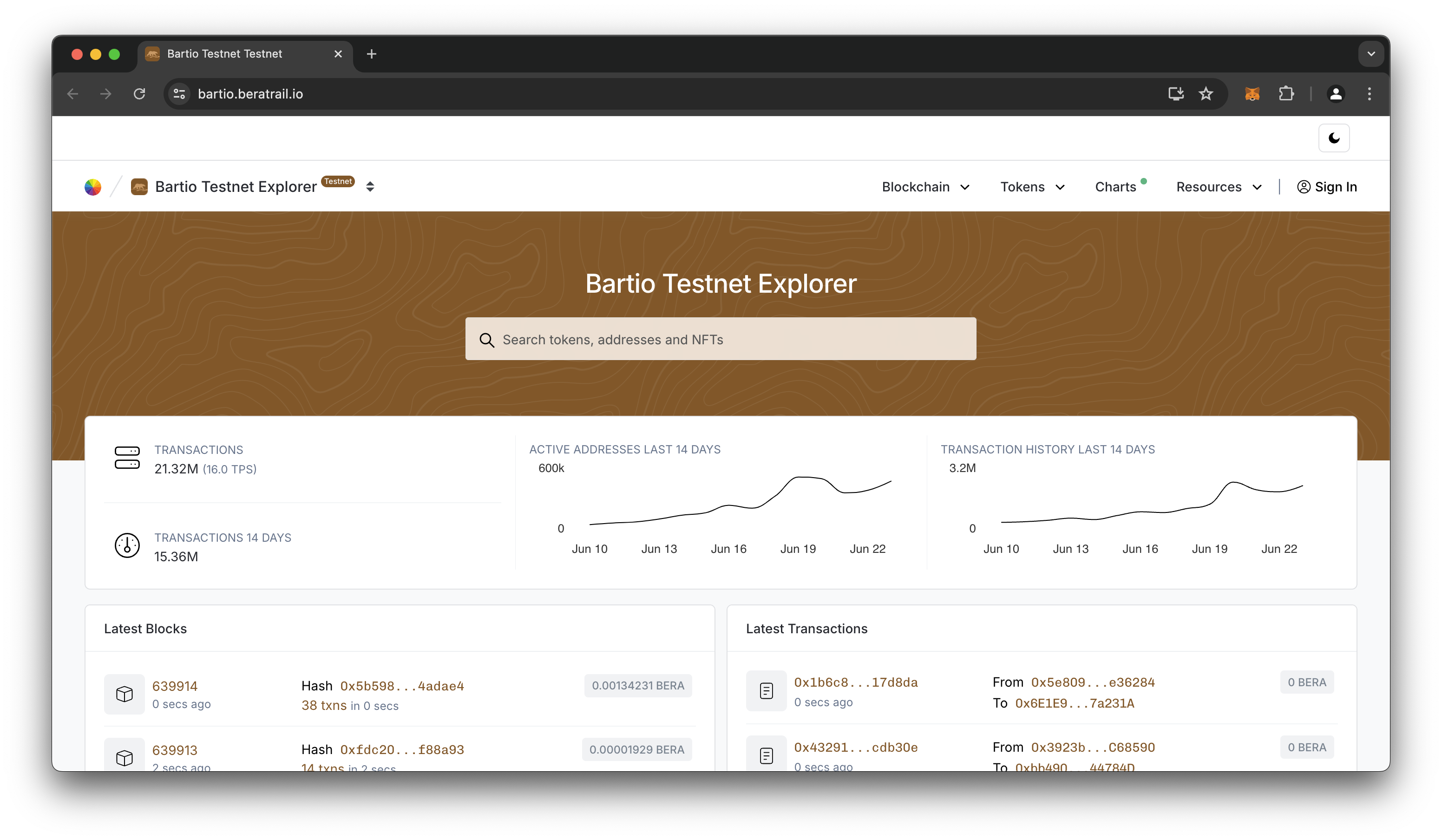This screenshot has width=1442, height=840.
Task: Close the Bartio Testnet Testnet tab
Action: point(338,54)
